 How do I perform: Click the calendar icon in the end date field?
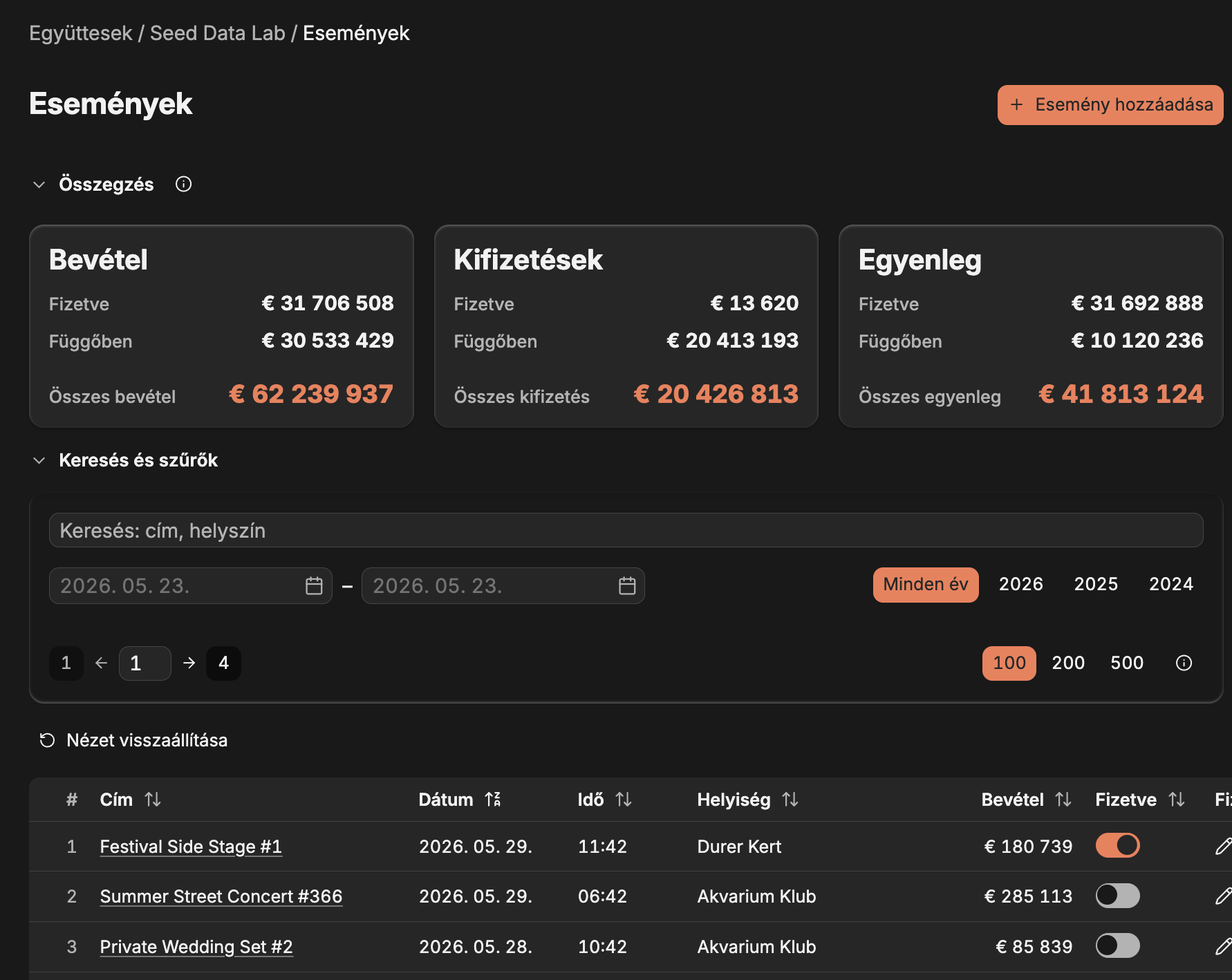[x=627, y=586]
